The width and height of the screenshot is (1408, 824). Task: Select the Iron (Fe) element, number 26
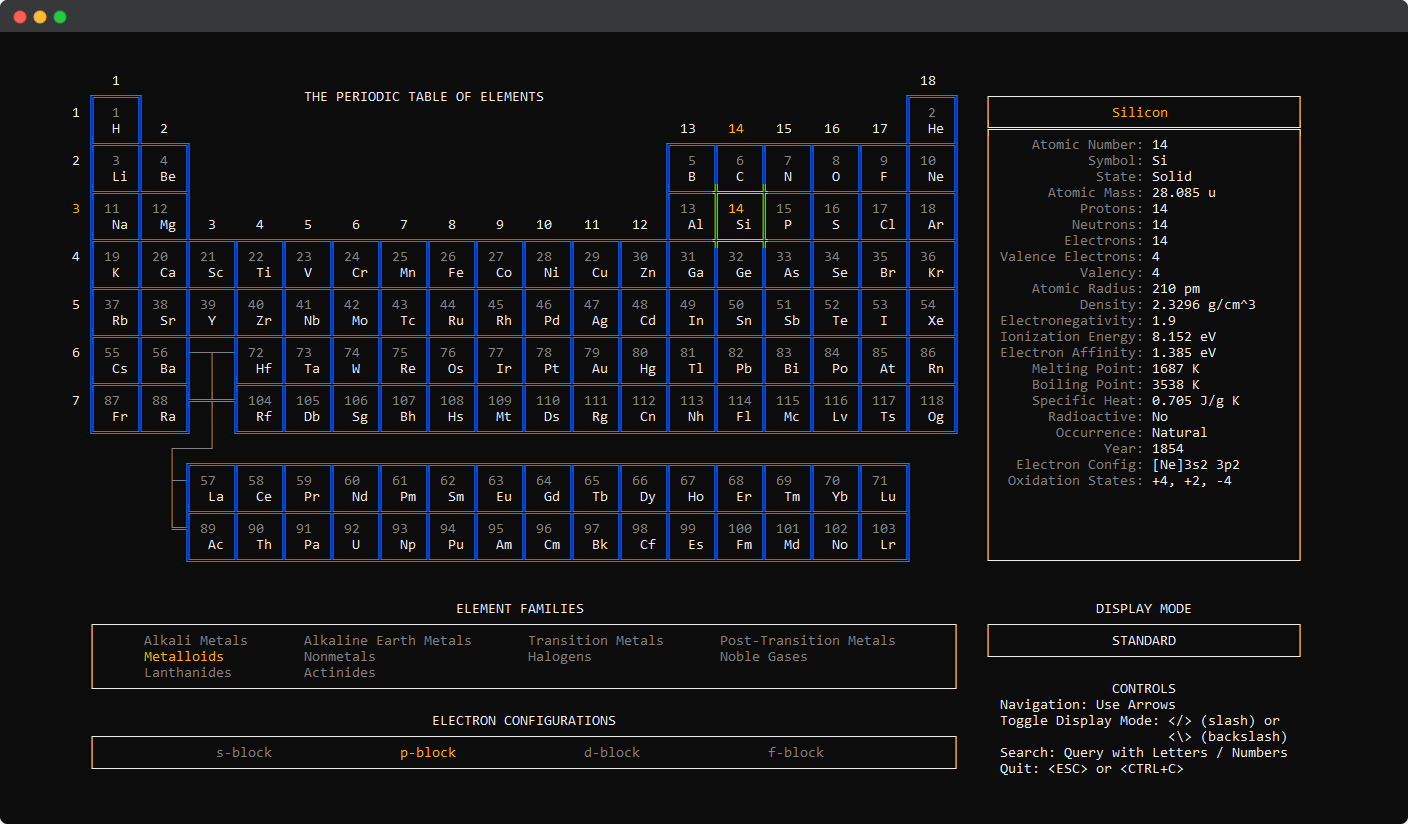pyautogui.click(x=452, y=264)
